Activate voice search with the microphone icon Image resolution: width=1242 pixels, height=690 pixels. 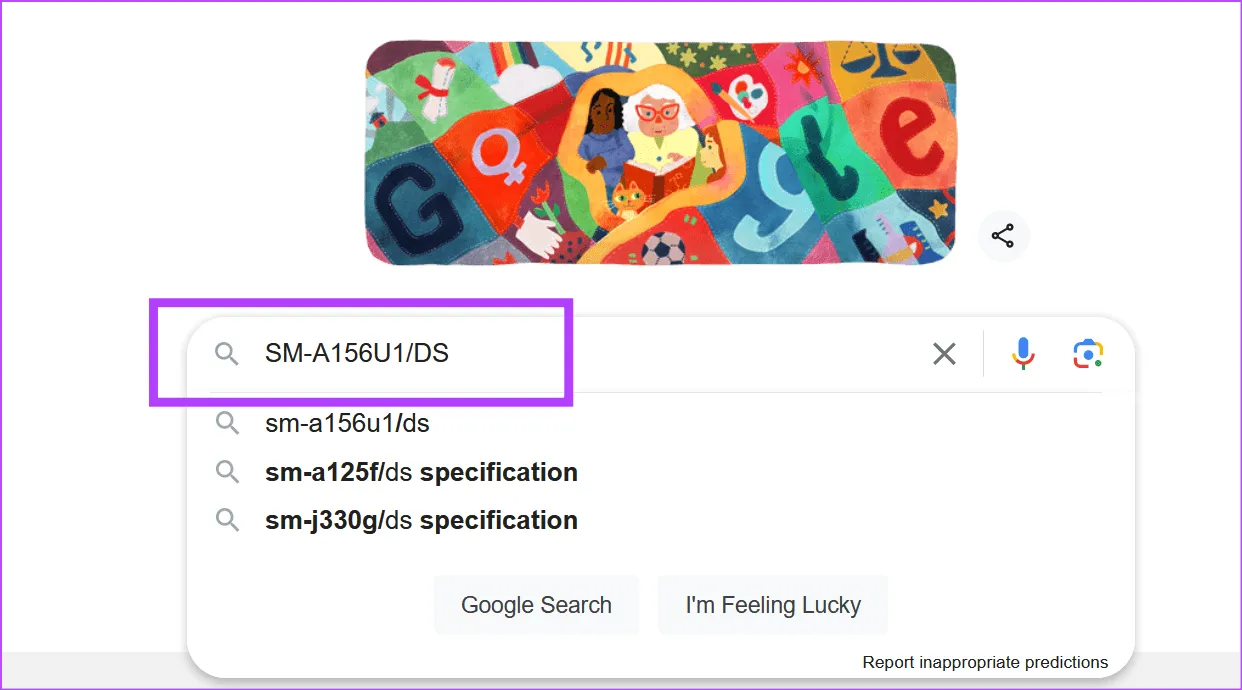point(1022,353)
